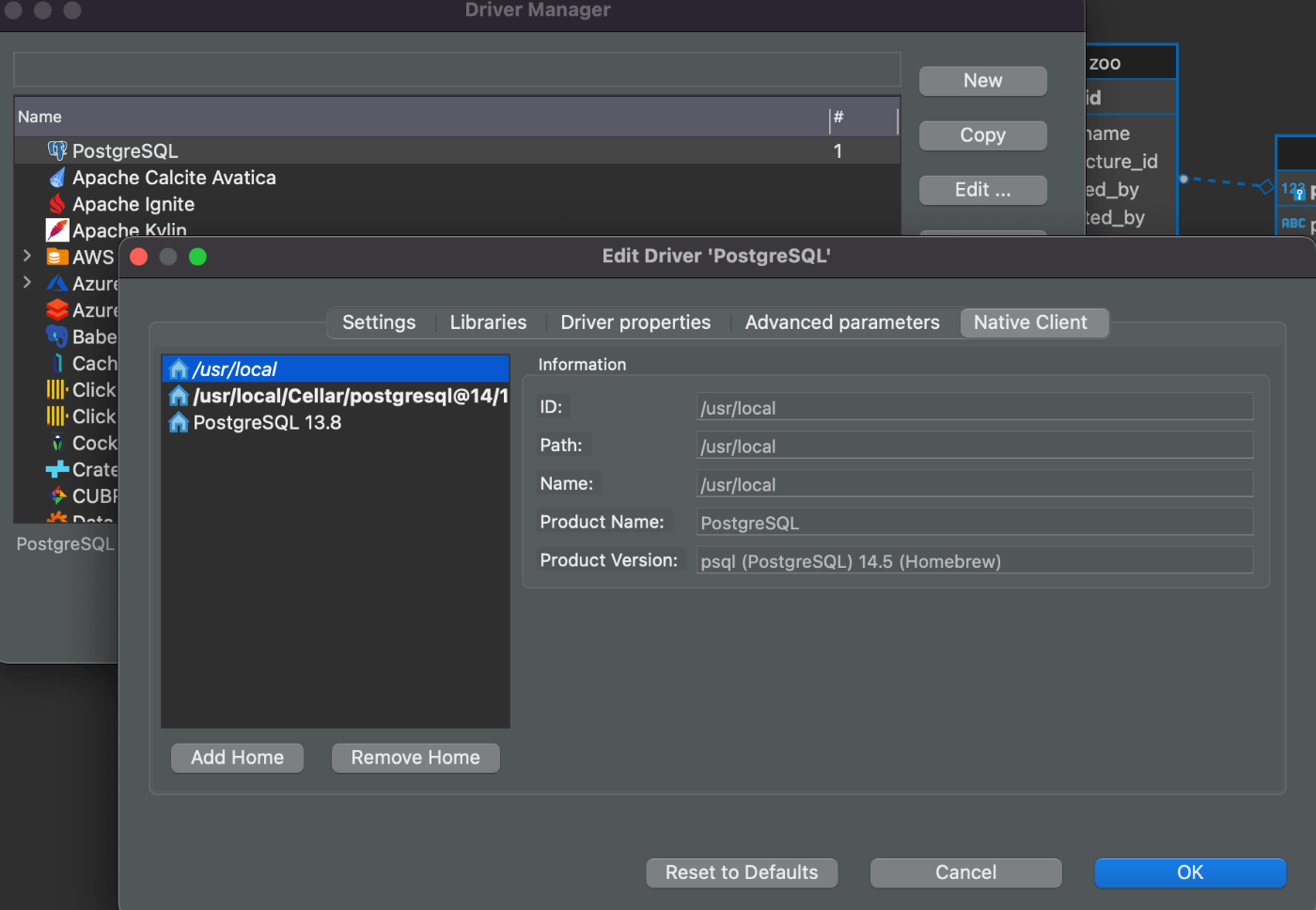Click the green zoom button of Edit Driver
The width and height of the screenshot is (1316, 910).
[197, 257]
